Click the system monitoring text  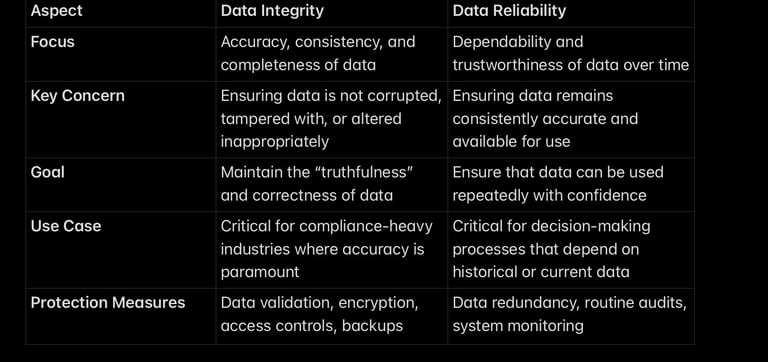pyautogui.click(x=518, y=326)
